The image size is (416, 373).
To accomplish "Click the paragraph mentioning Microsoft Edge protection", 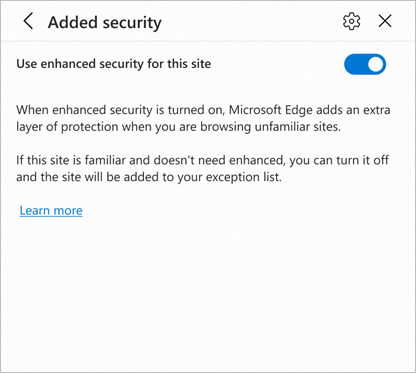I will click(203, 118).
